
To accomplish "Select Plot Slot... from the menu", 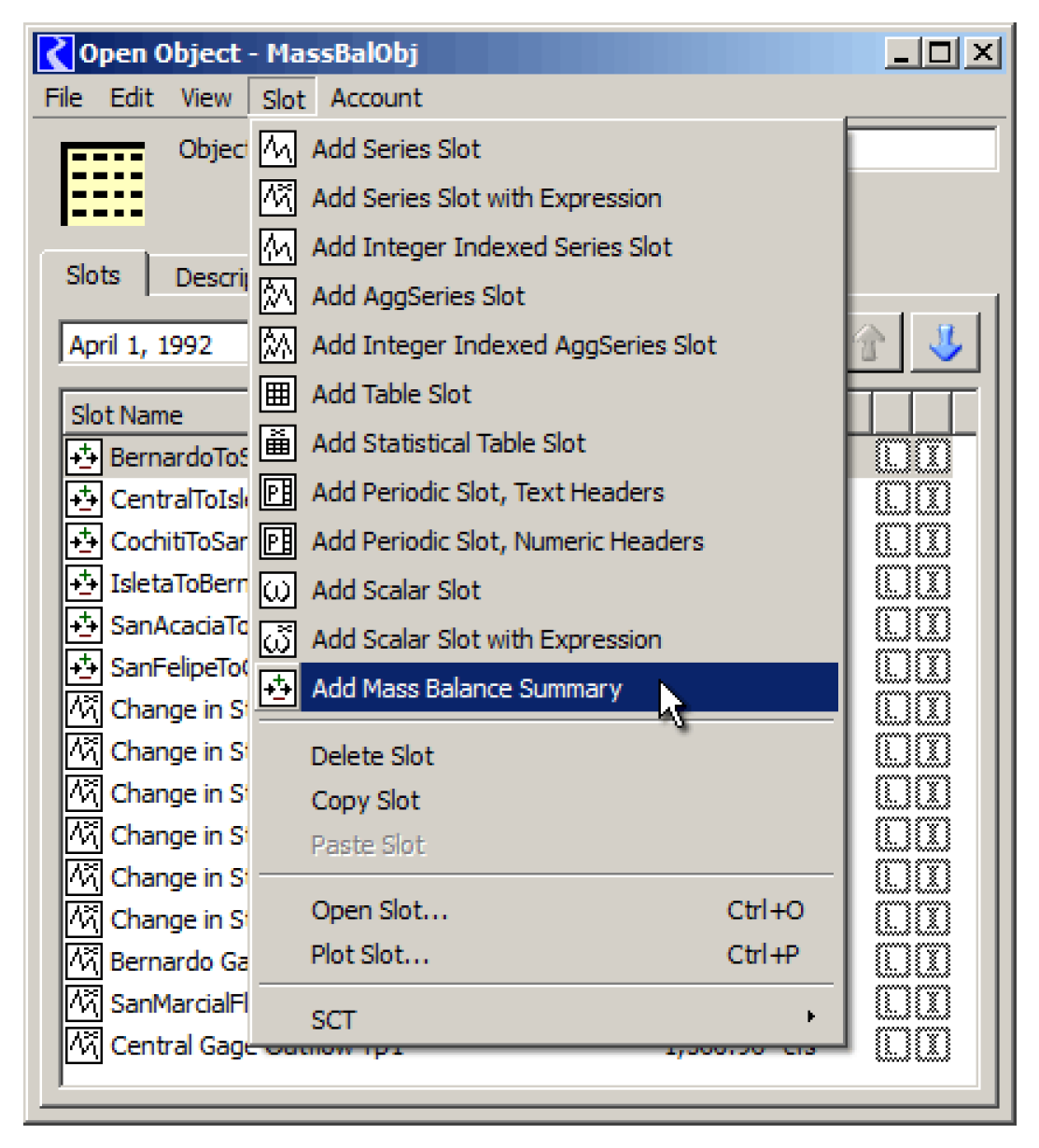I will pyautogui.click(x=371, y=955).
